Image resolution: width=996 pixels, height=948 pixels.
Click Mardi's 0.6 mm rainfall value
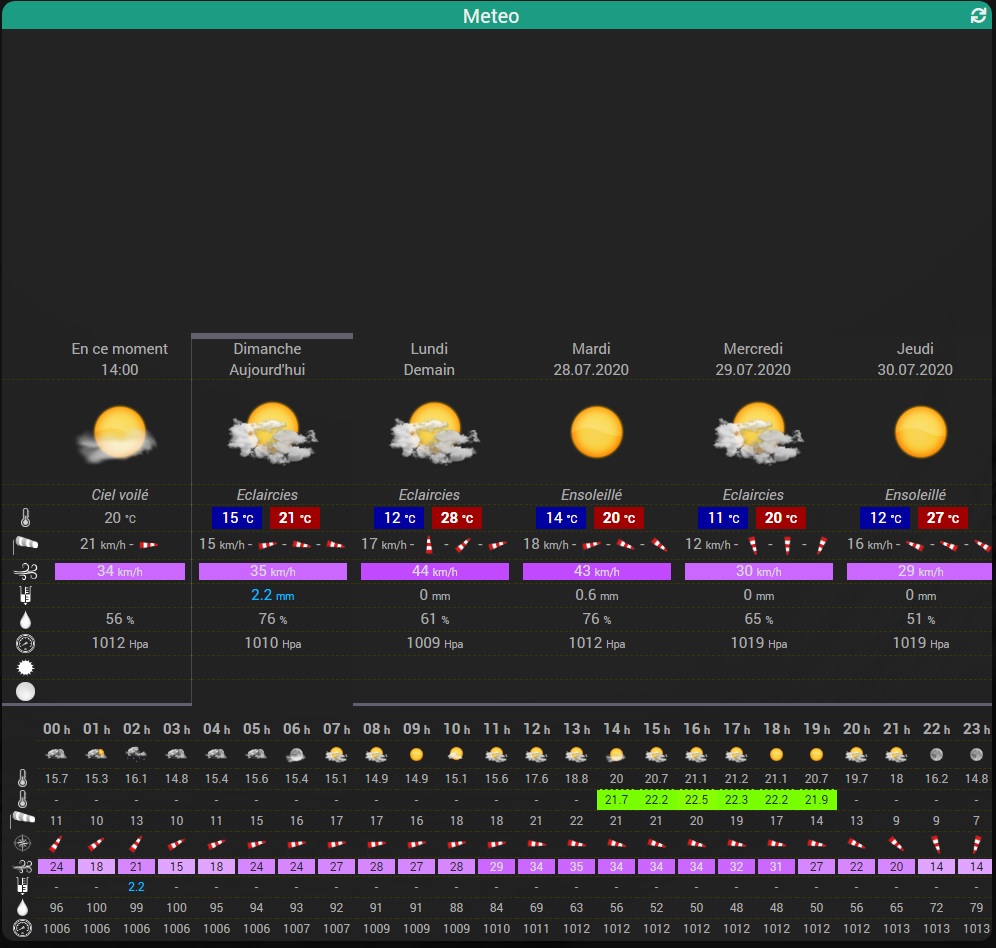596,595
